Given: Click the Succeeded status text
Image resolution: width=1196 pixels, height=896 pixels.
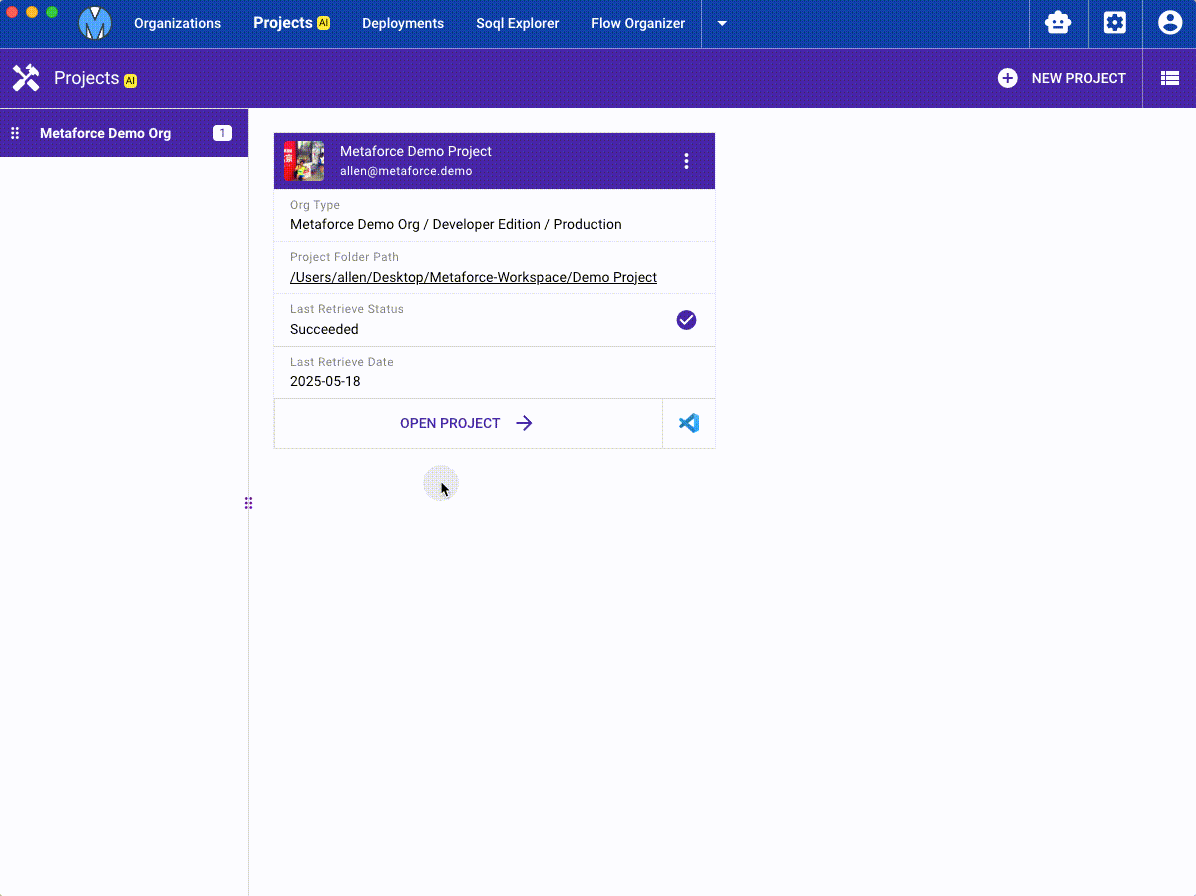Looking at the screenshot, I should pos(324,329).
